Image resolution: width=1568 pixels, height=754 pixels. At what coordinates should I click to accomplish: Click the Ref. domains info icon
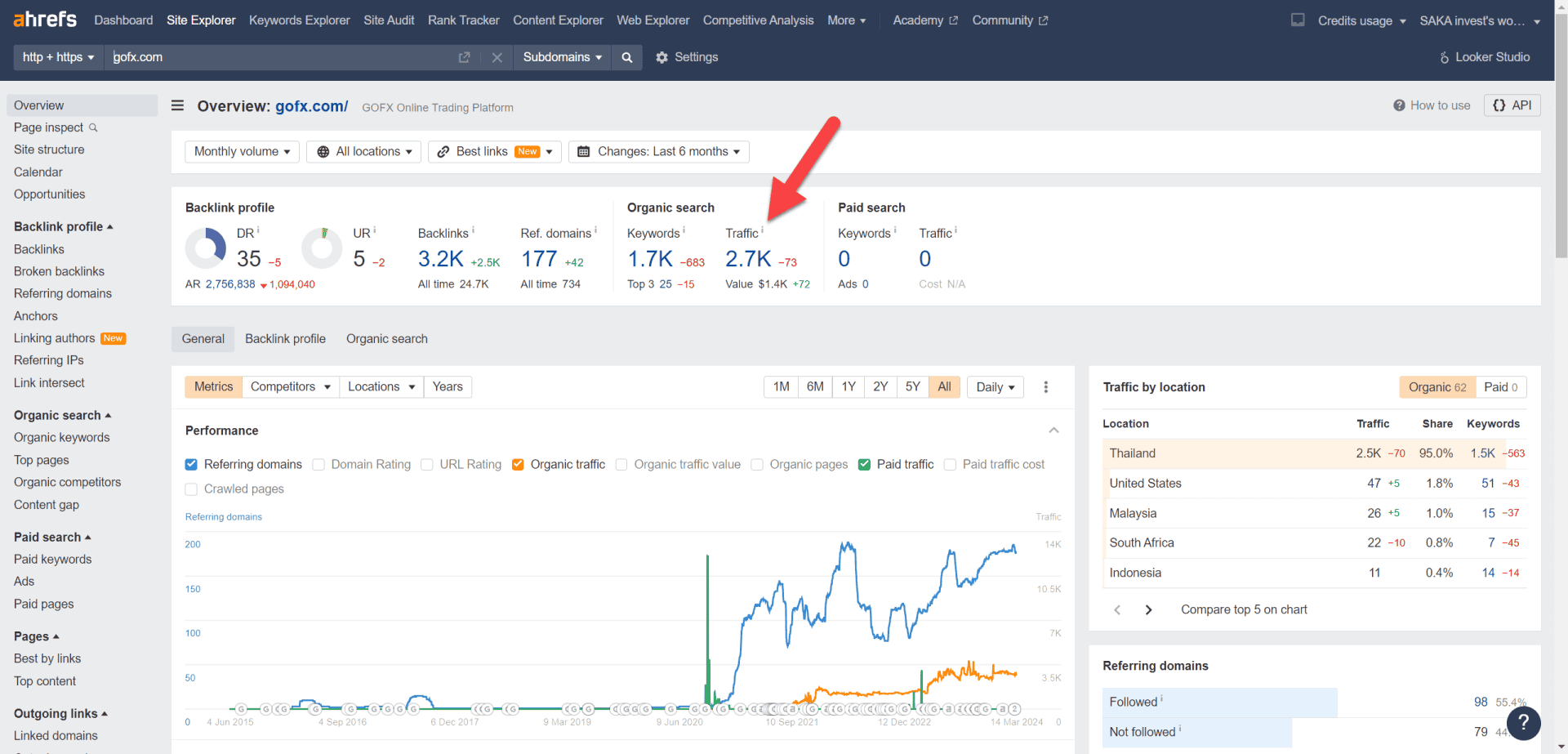tap(595, 230)
